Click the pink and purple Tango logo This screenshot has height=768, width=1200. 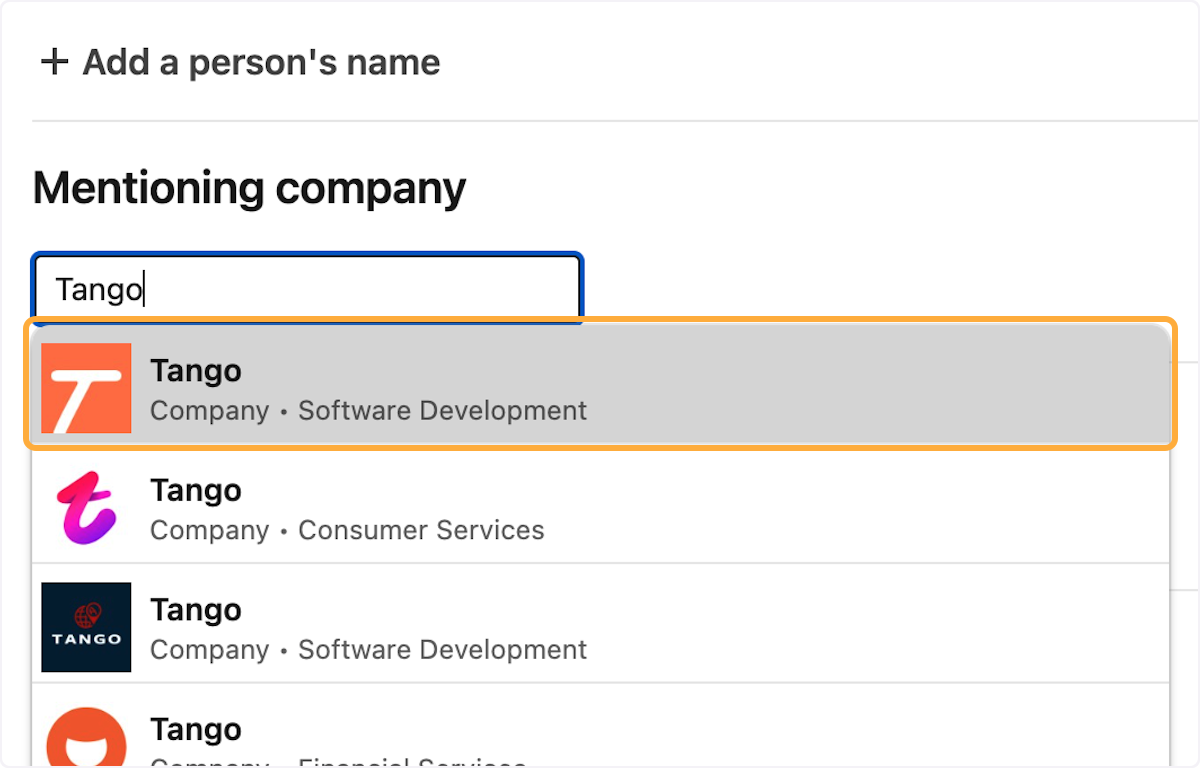86,507
